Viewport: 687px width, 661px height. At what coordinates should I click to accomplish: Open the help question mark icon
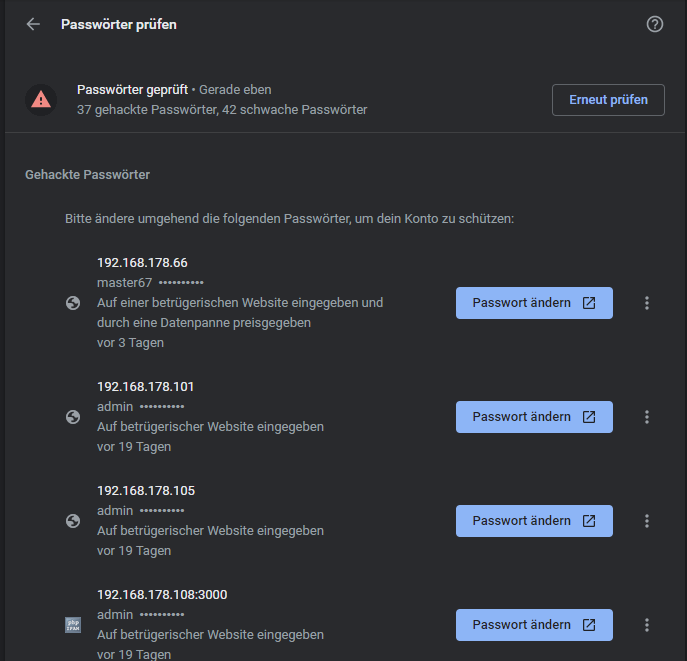click(655, 24)
